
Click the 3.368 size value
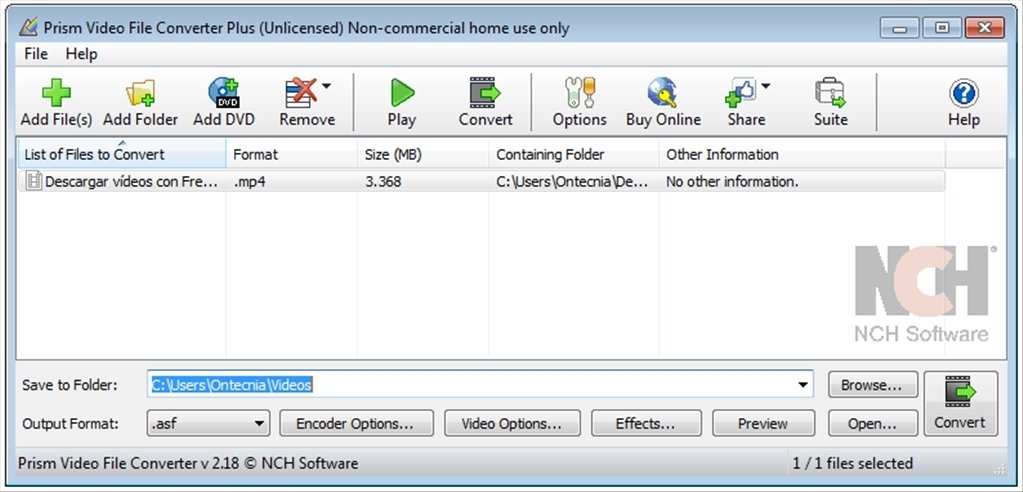coord(383,182)
